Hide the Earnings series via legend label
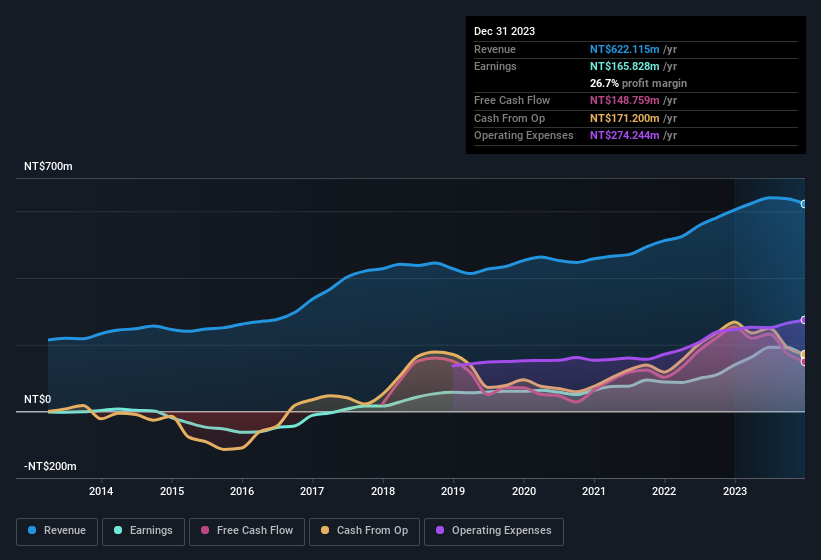 click(x=149, y=531)
